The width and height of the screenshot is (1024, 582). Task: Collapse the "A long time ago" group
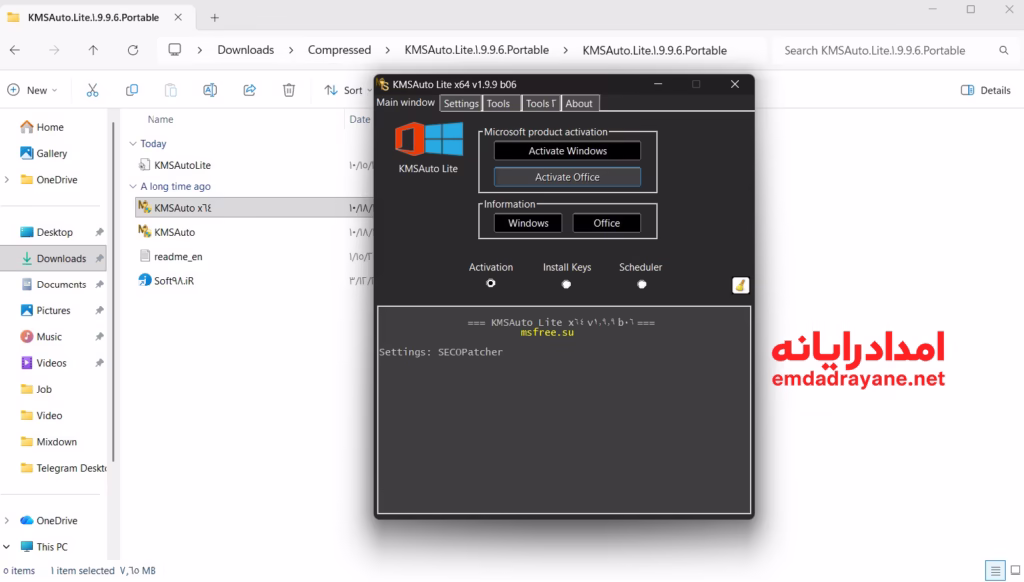coord(133,187)
